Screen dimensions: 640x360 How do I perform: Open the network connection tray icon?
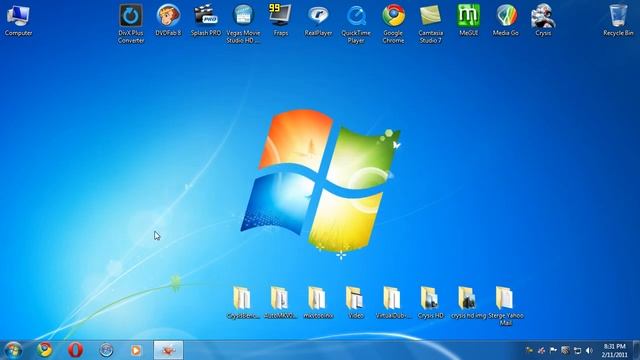577,350
